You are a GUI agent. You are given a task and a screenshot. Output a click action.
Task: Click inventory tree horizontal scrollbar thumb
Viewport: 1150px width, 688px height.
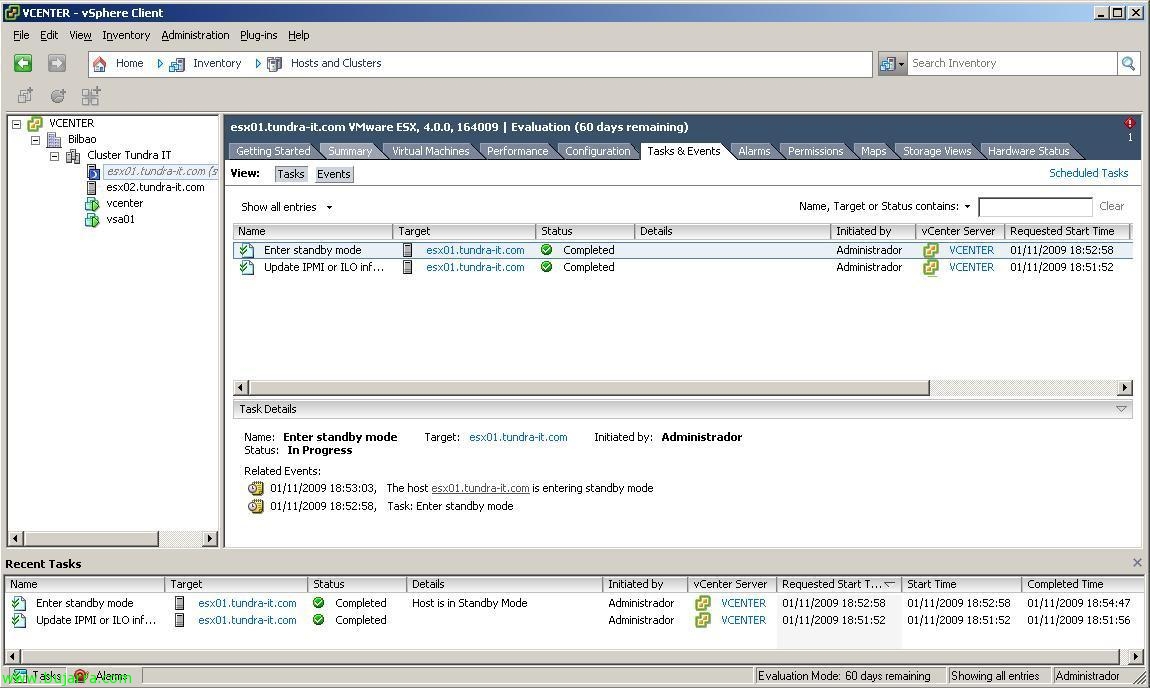[91, 539]
